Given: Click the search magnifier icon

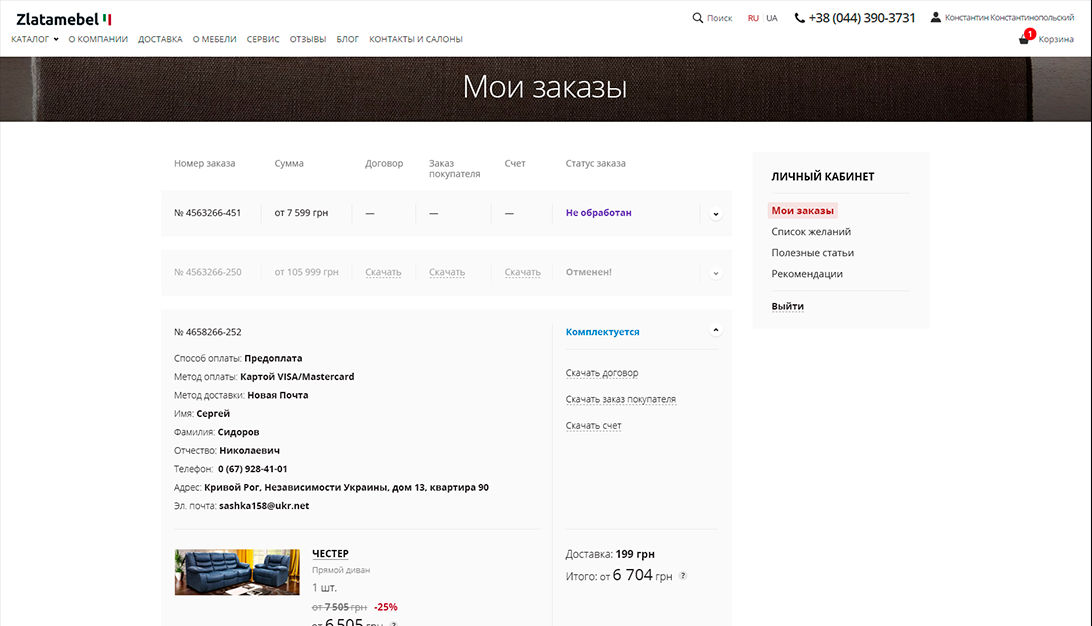Looking at the screenshot, I should [x=697, y=18].
